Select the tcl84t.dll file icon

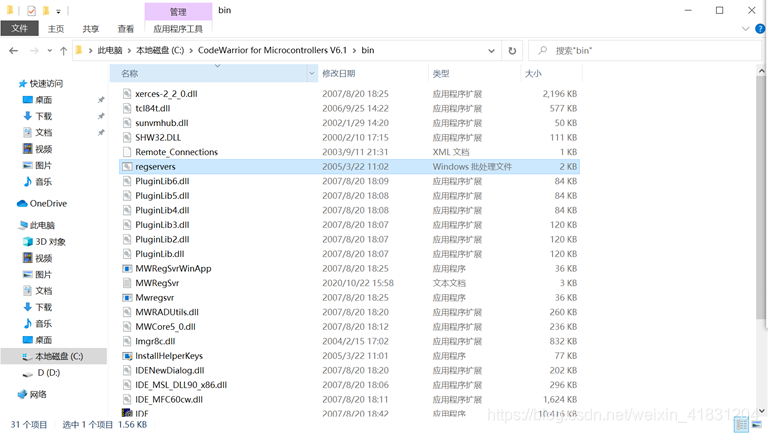127,108
